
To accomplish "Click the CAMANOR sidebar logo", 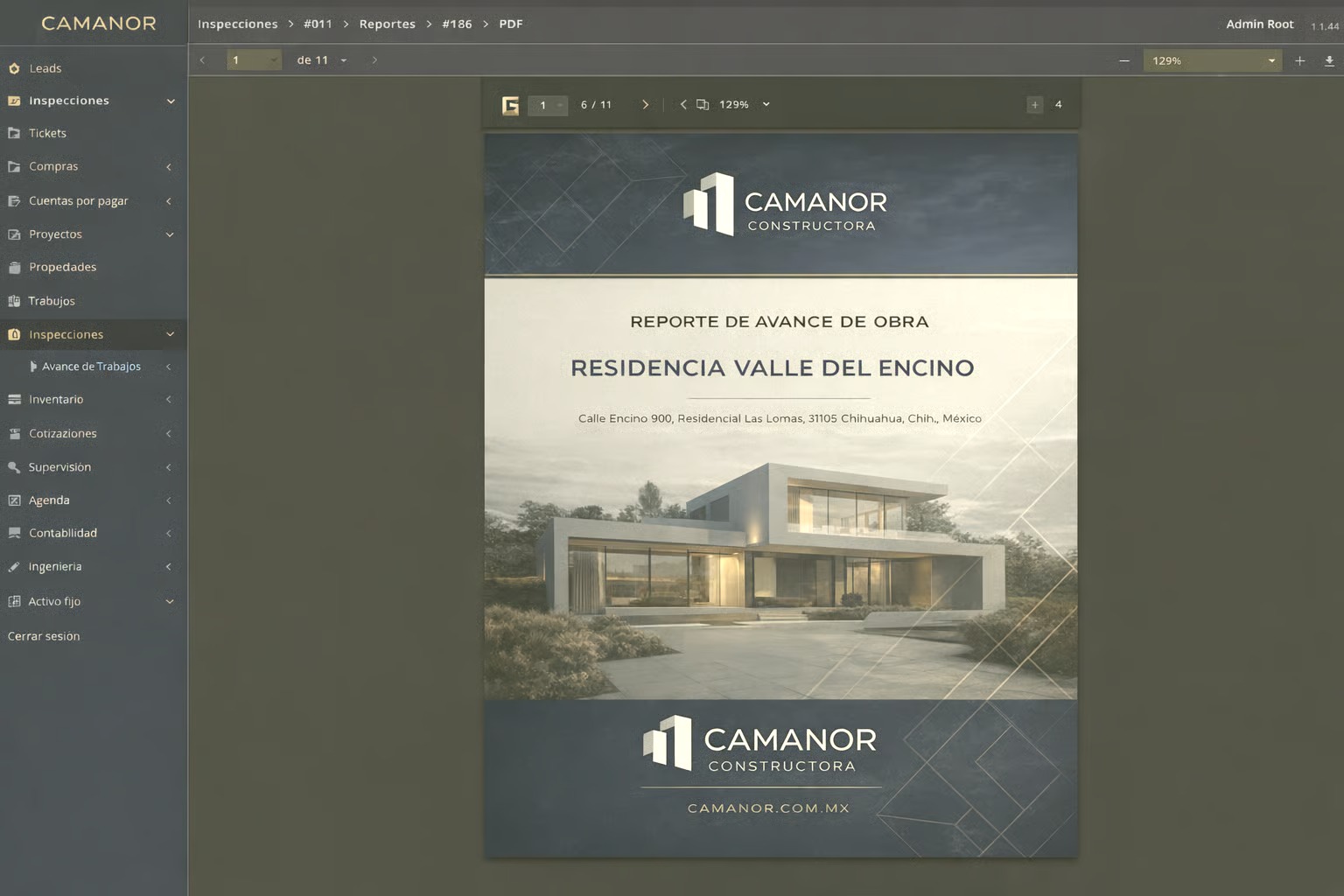I will [x=99, y=23].
